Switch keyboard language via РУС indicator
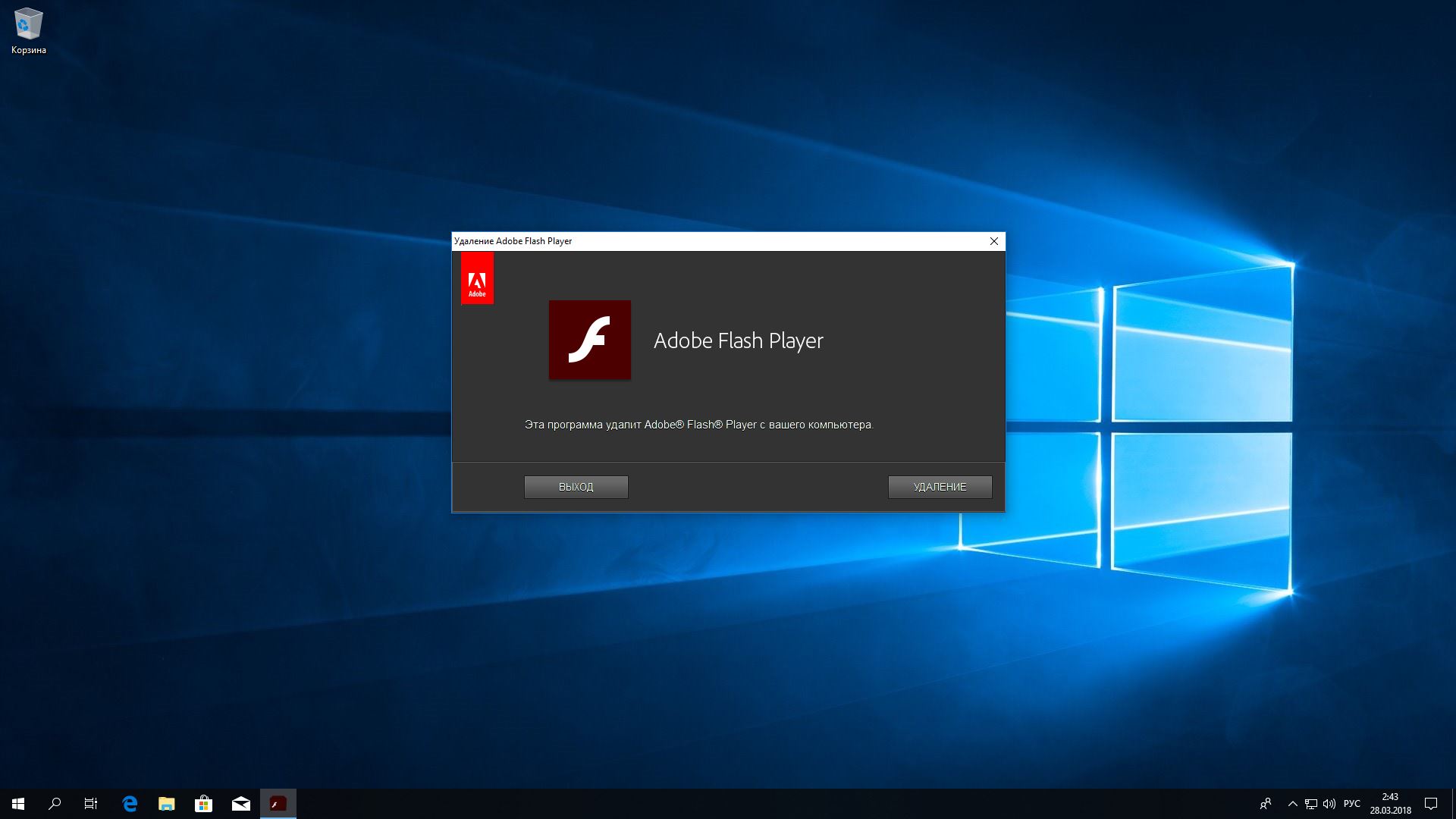The image size is (1456, 819). coord(1353,803)
